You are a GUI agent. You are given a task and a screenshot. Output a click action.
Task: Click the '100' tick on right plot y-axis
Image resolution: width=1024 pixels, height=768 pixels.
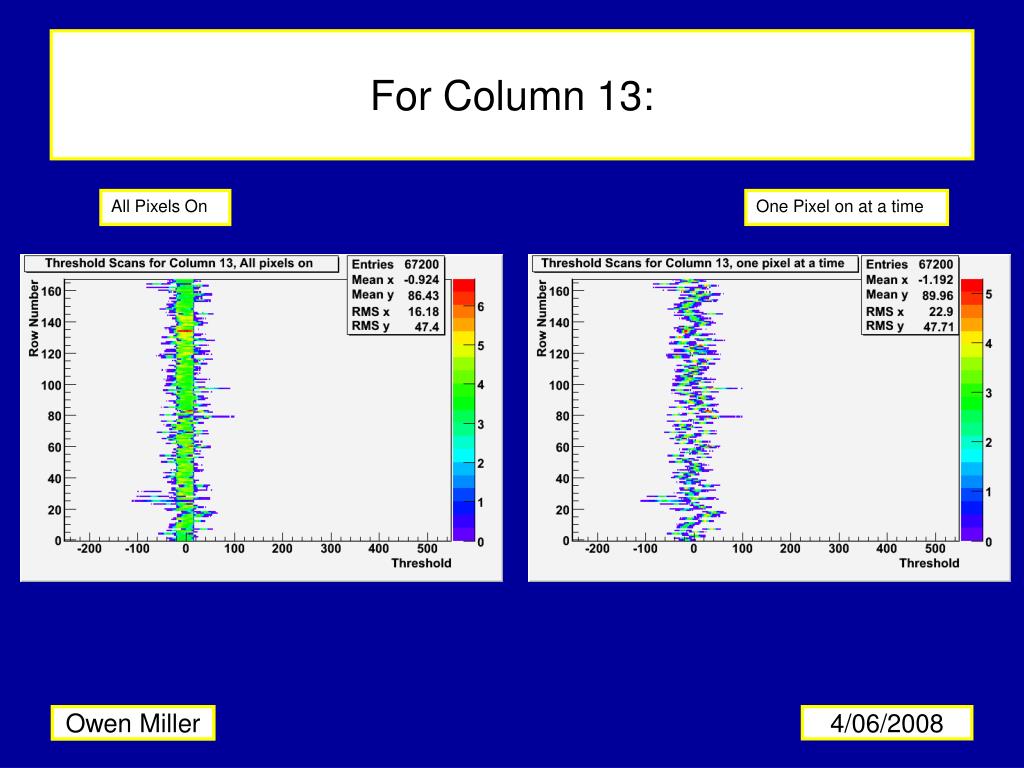pyautogui.click(x=559, y=385)
